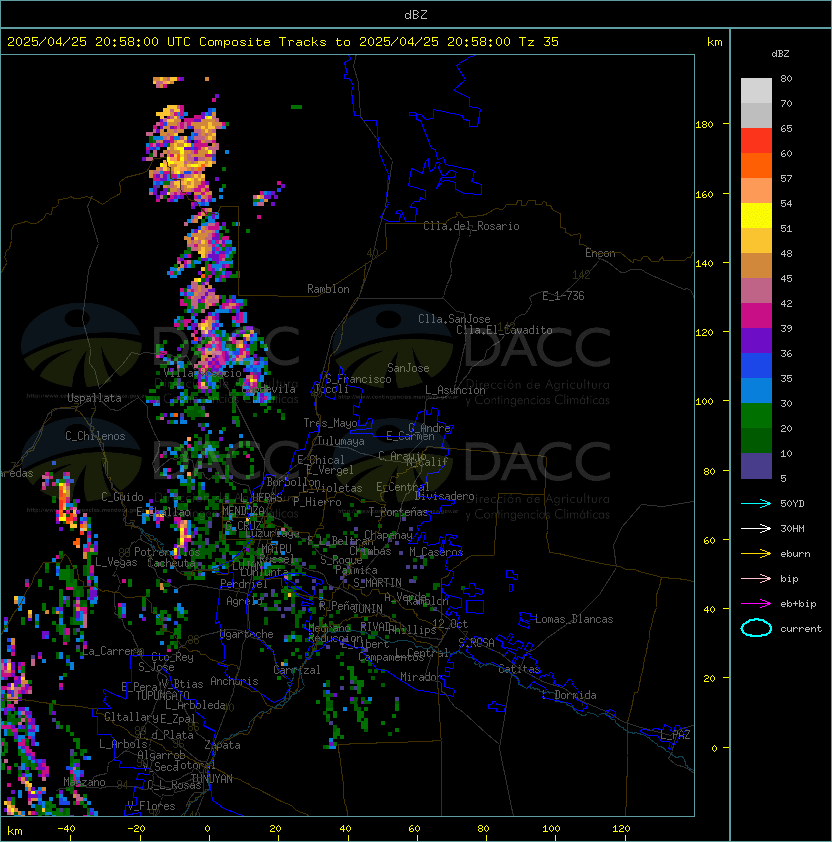Pick the orange swatch between 60 and 57
The width and height of the screenshot is (832, 842).
pos(756,165)
